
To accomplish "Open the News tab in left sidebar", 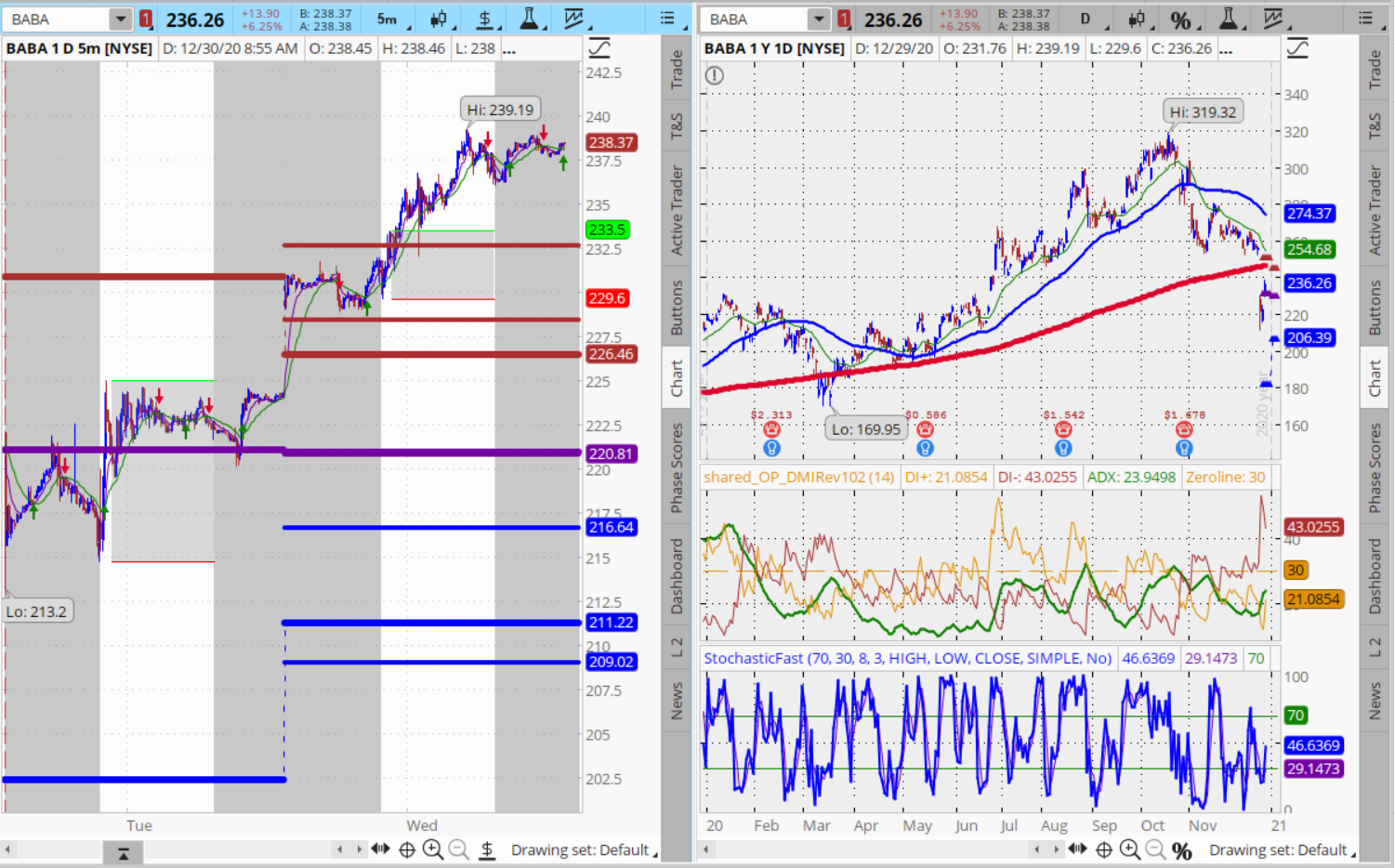I will pos(677,701).
